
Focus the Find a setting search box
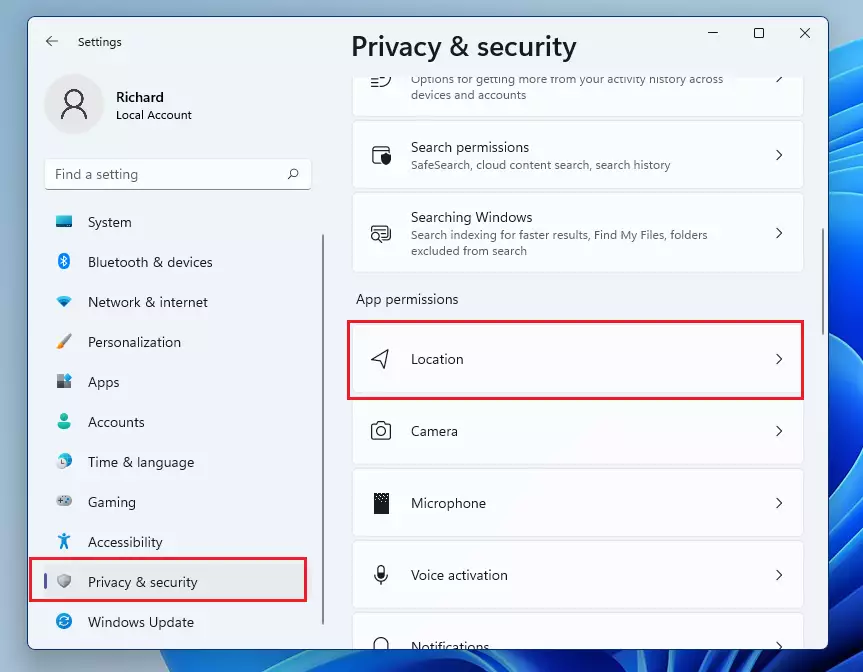coord(178,174)
